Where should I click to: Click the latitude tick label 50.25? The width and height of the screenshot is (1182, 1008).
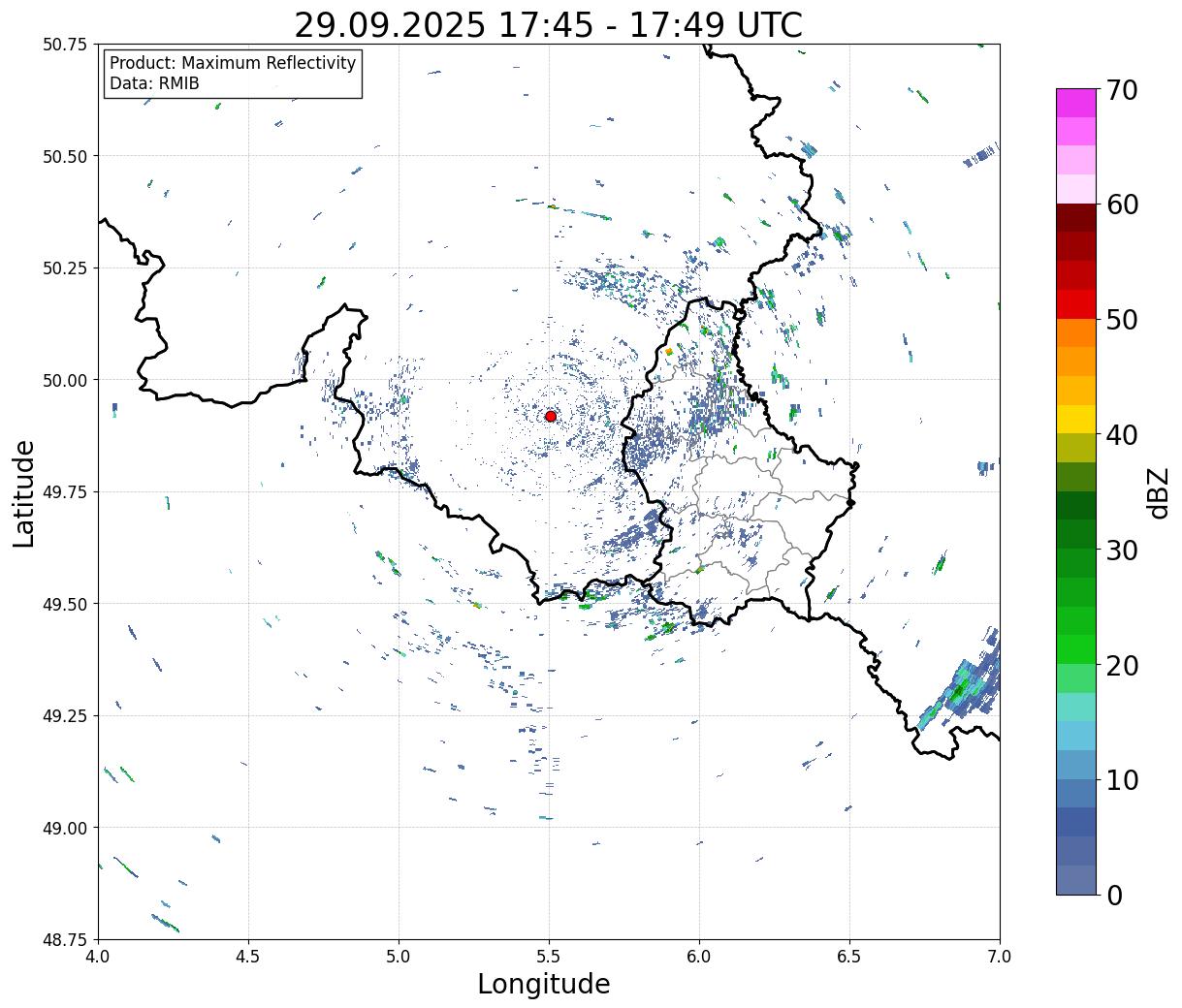(x=65, y=268)
